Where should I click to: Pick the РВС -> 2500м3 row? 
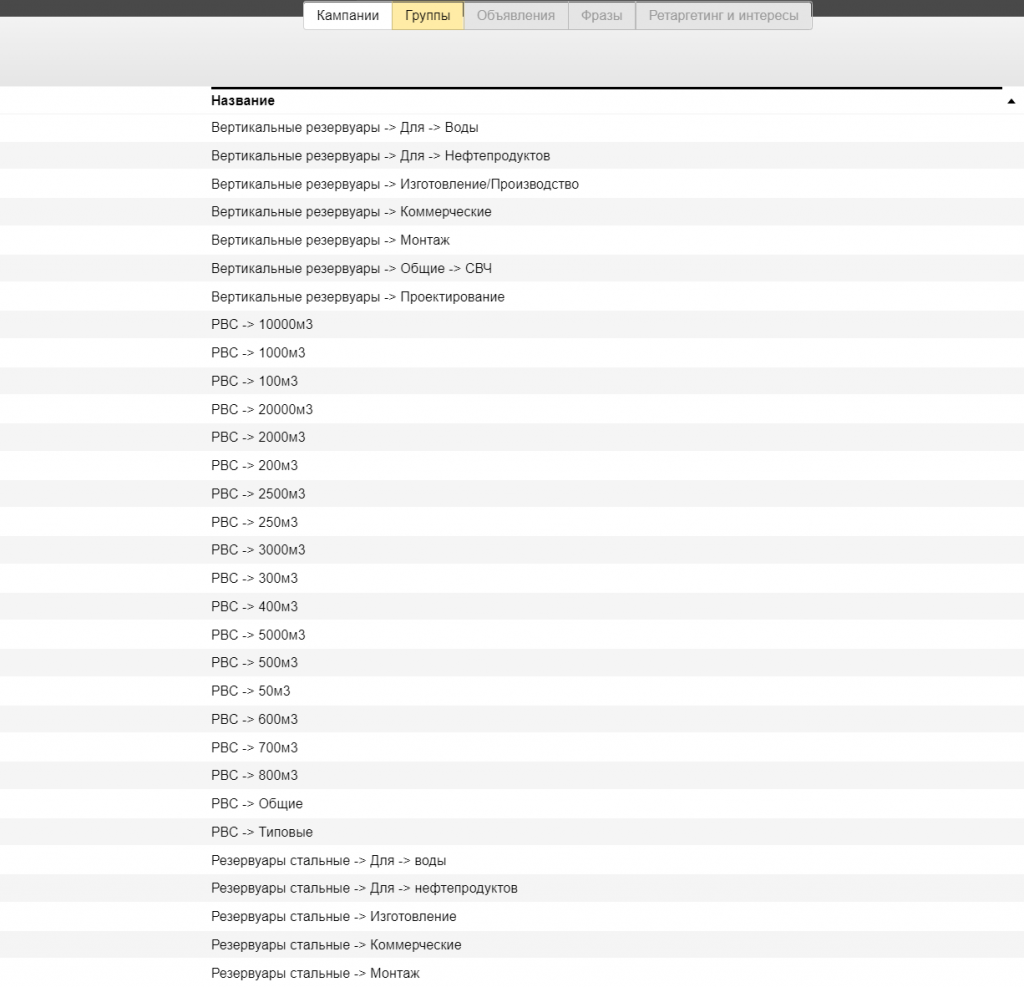coord(258,494)
